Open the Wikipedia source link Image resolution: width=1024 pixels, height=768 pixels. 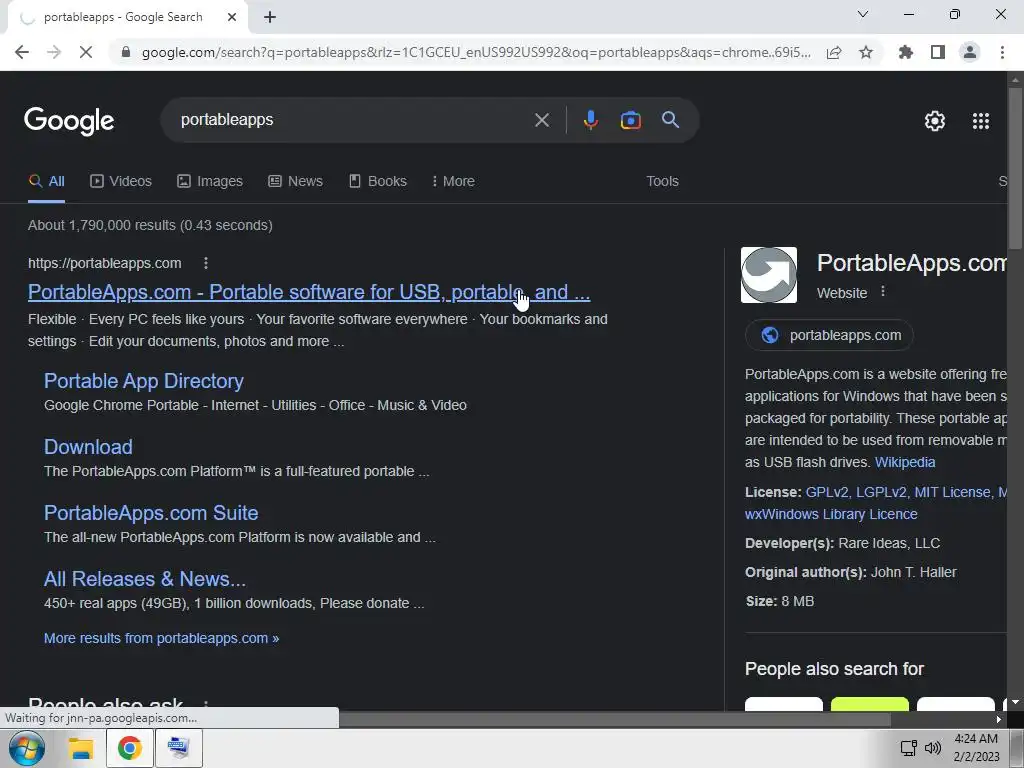pyautogui.click(x=905, y=462)
